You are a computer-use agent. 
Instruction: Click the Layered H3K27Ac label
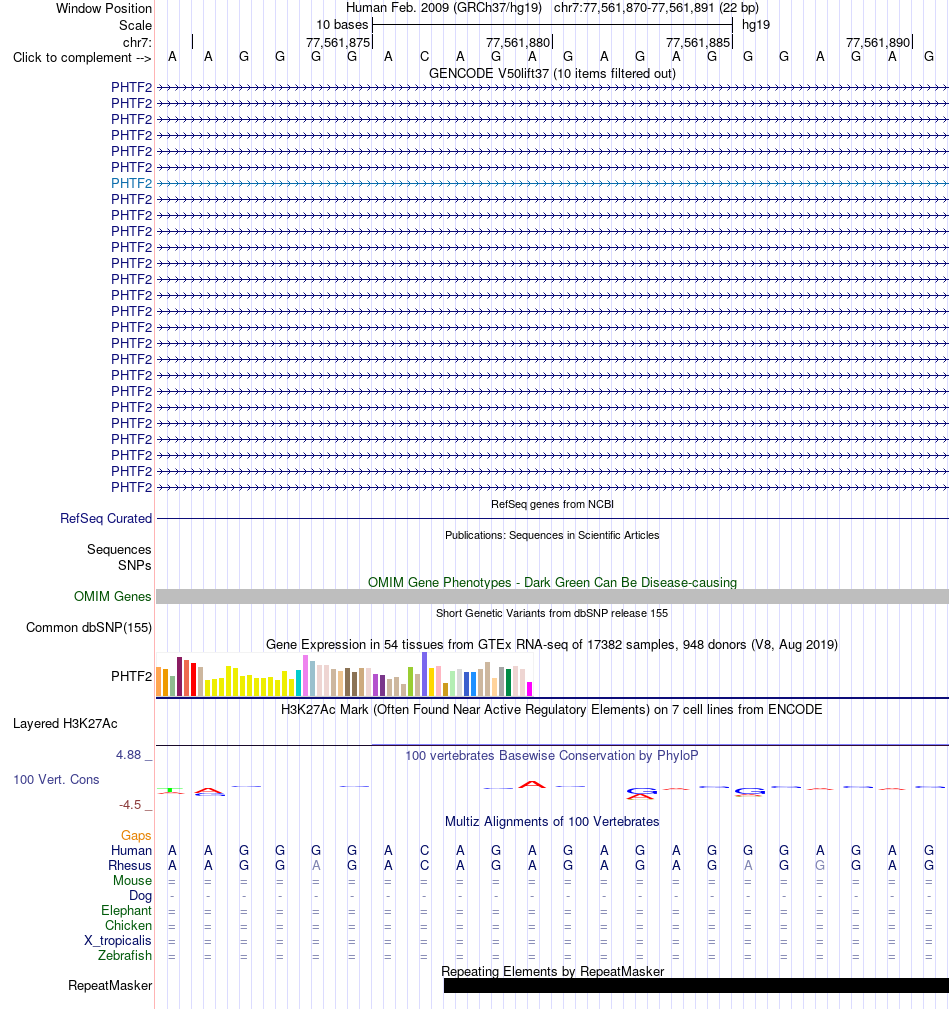pos(65,723)
